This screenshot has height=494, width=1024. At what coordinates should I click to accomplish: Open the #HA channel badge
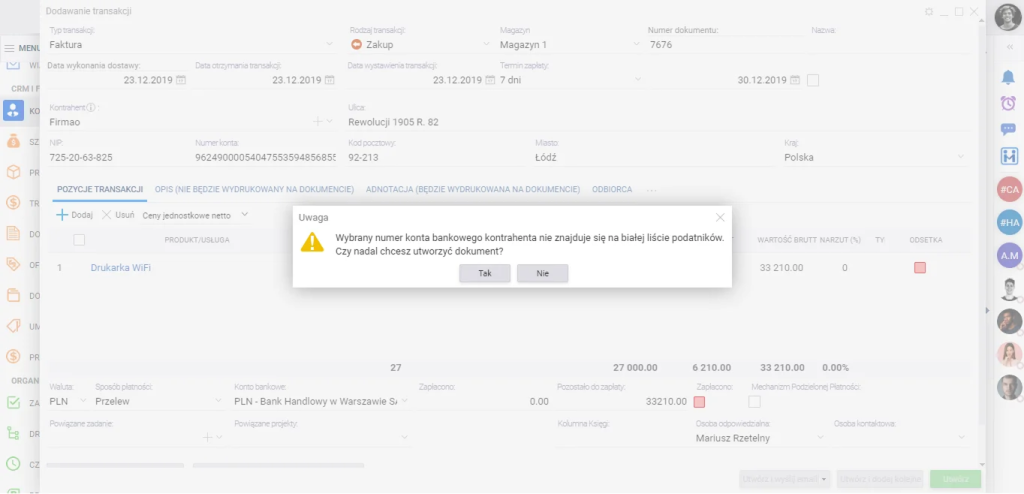coord(1009,222)
